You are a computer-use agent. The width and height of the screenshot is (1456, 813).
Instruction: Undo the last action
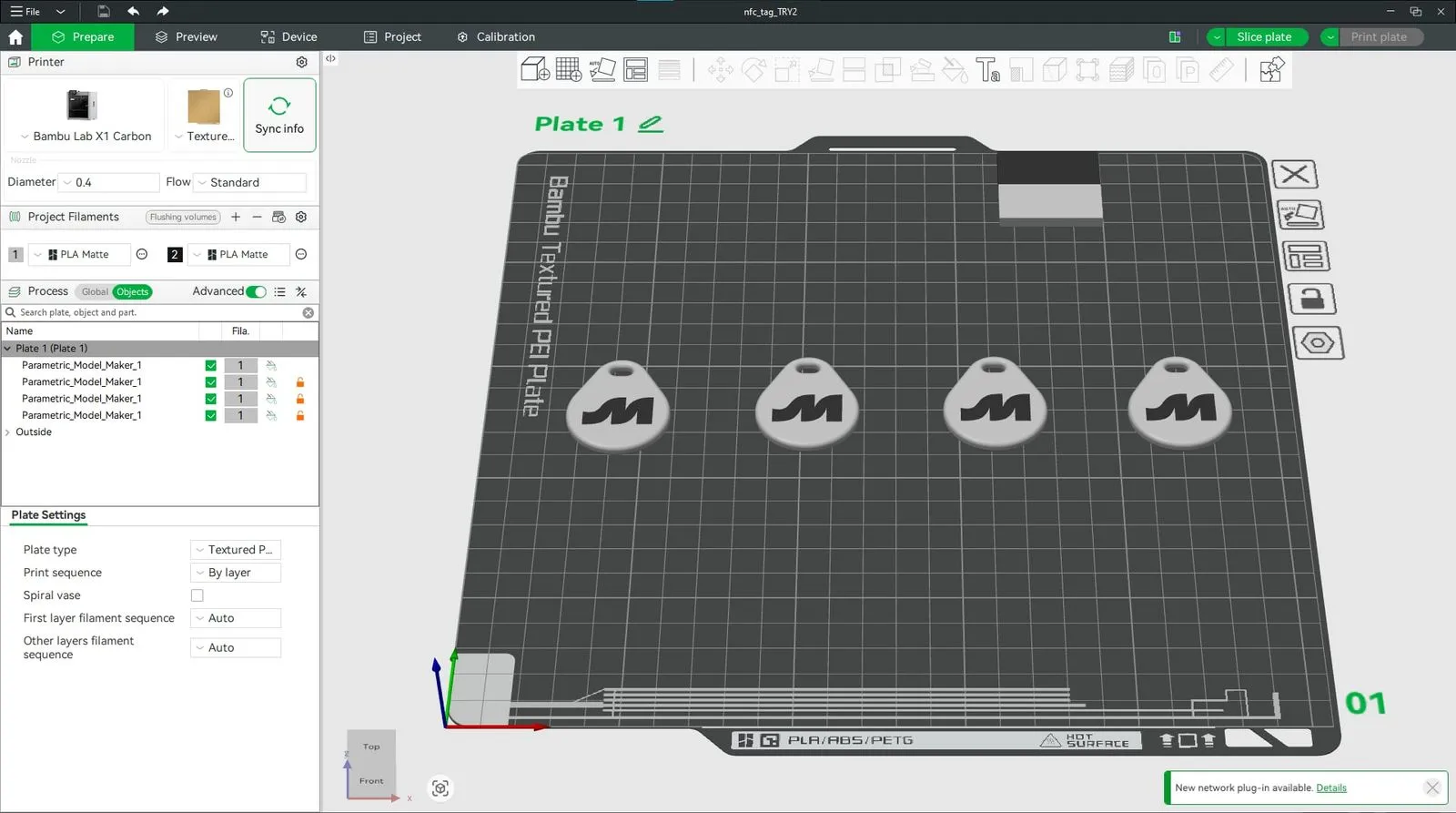134,11
